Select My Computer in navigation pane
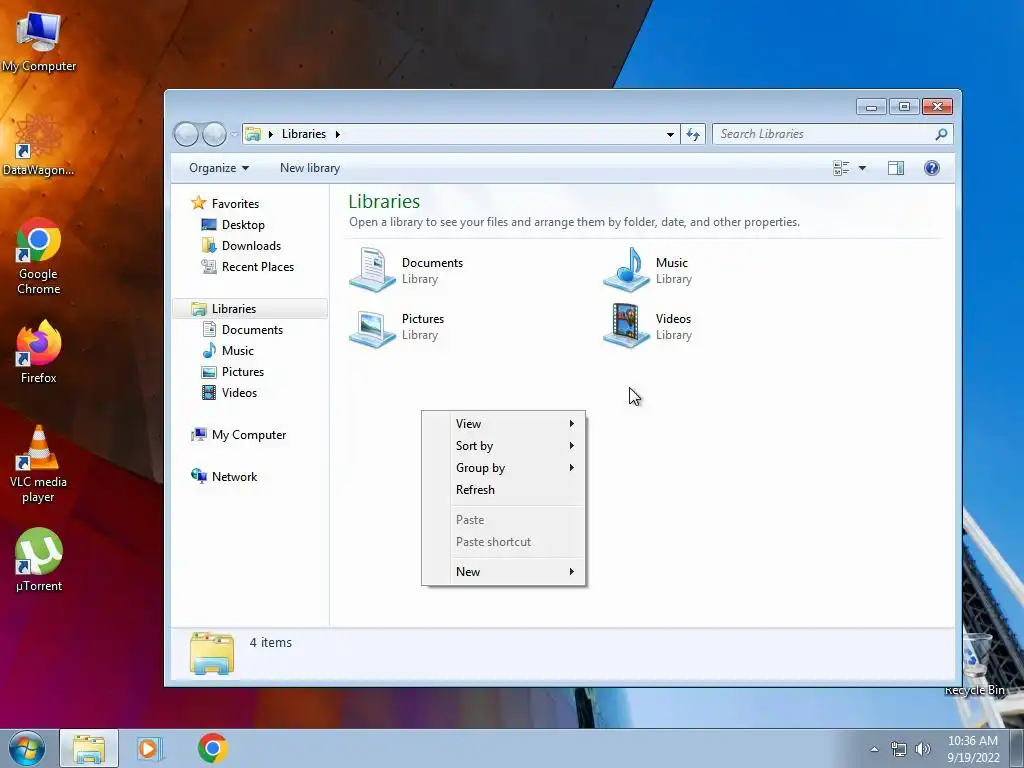The image size is (1024, 768). (248, 435)
